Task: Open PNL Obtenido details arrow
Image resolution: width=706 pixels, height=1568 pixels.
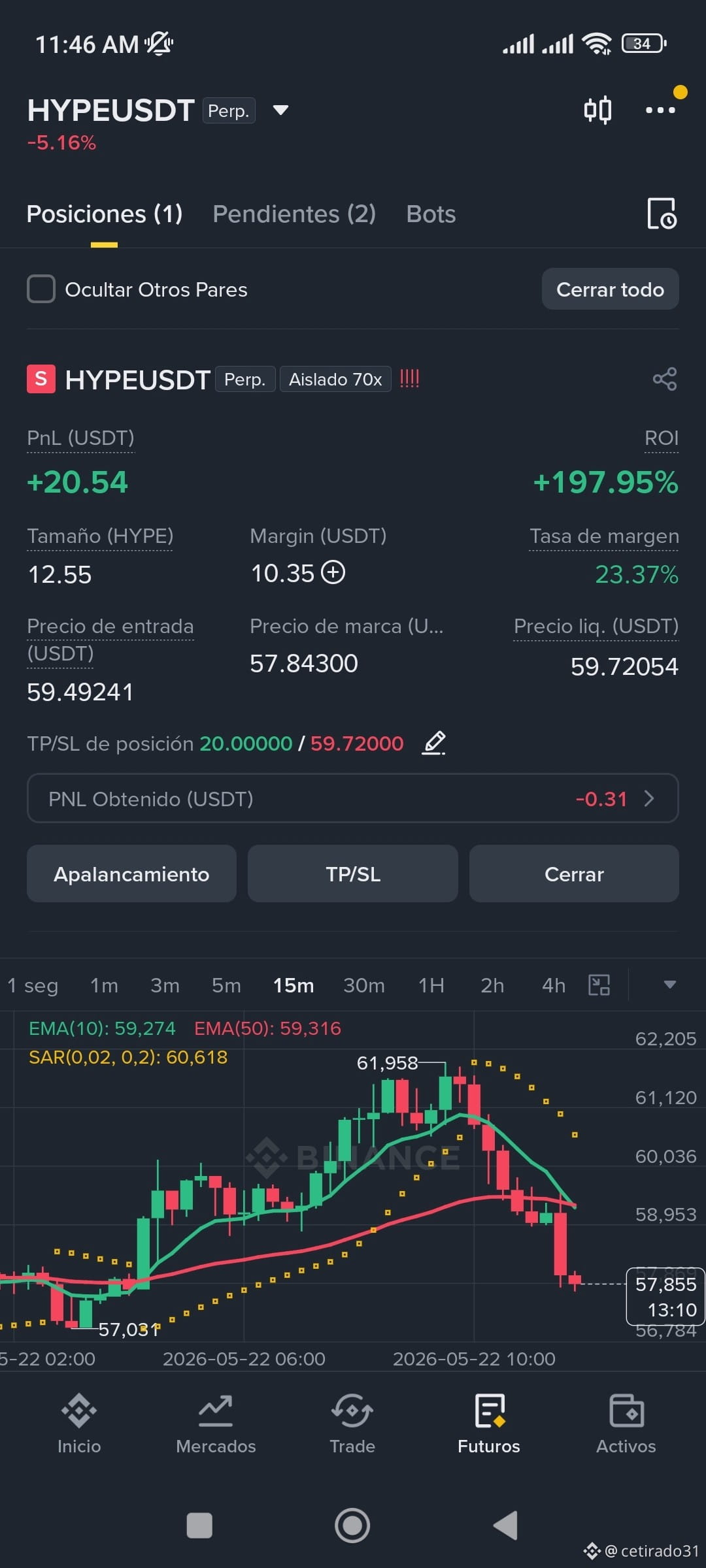Action: (x=648, y=798)
